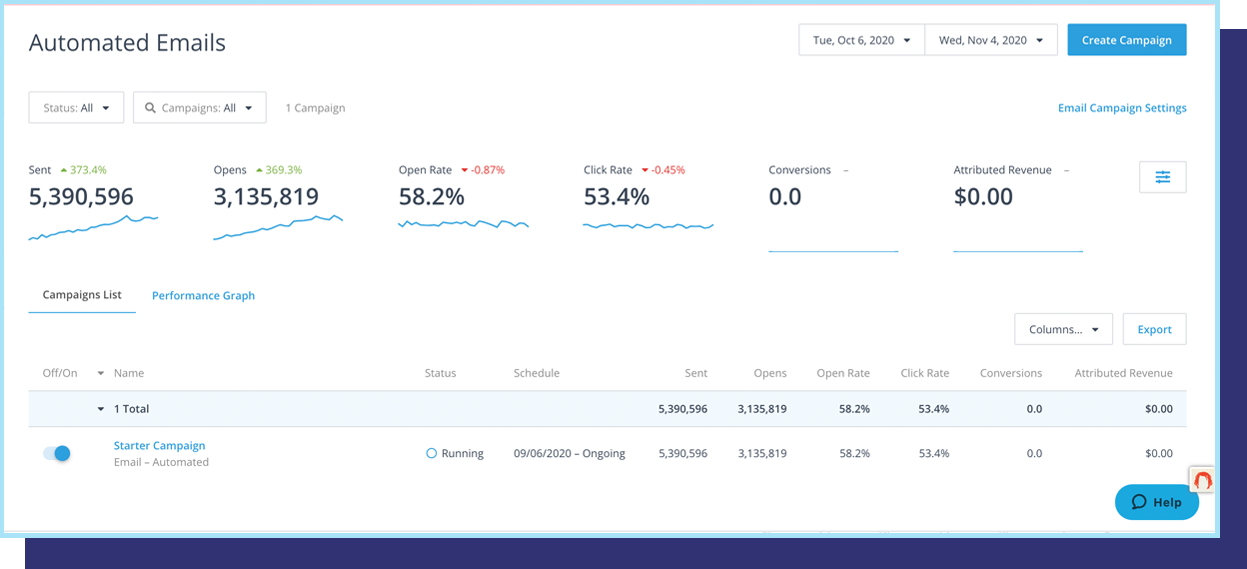1247x569 pixels.
Task: Toggle the Starter Campaign on/off switch
Action: coord(57,453)
